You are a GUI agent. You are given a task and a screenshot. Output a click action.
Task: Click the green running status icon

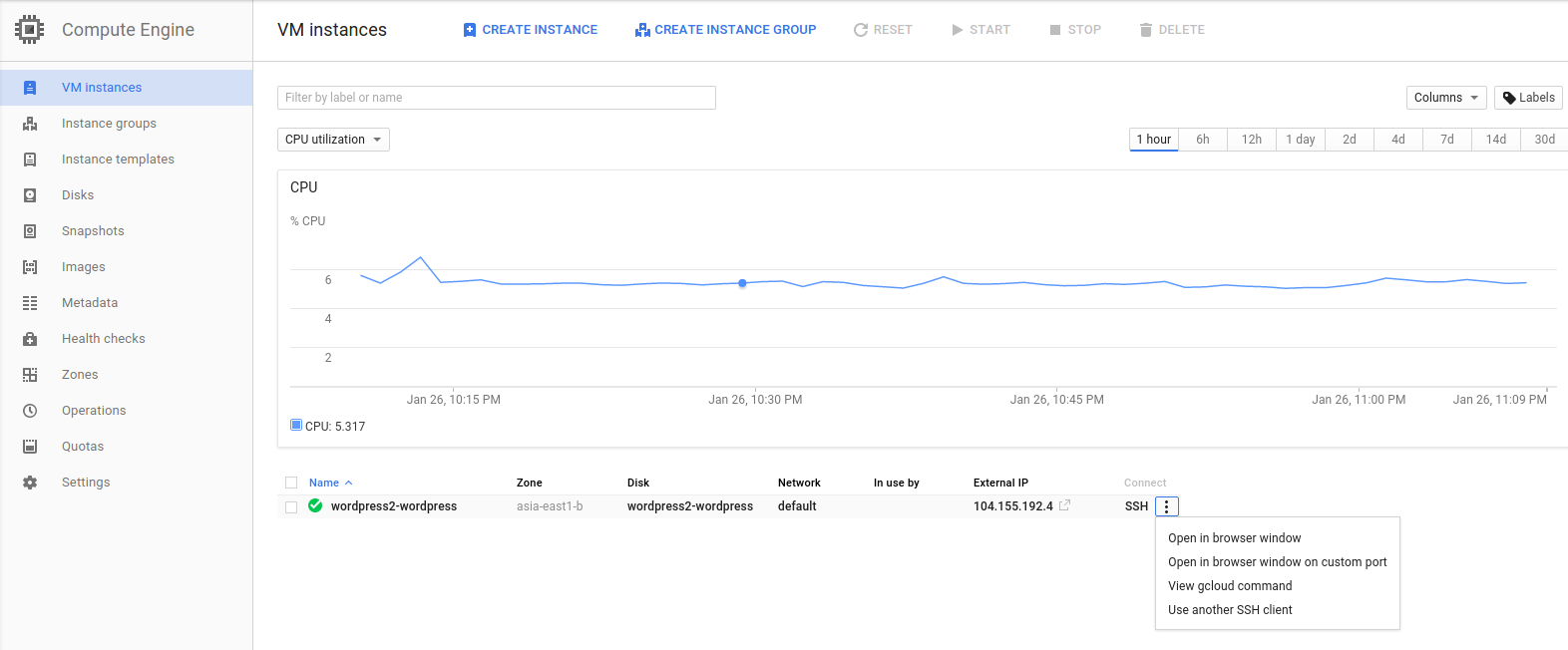tap(315, 505)
